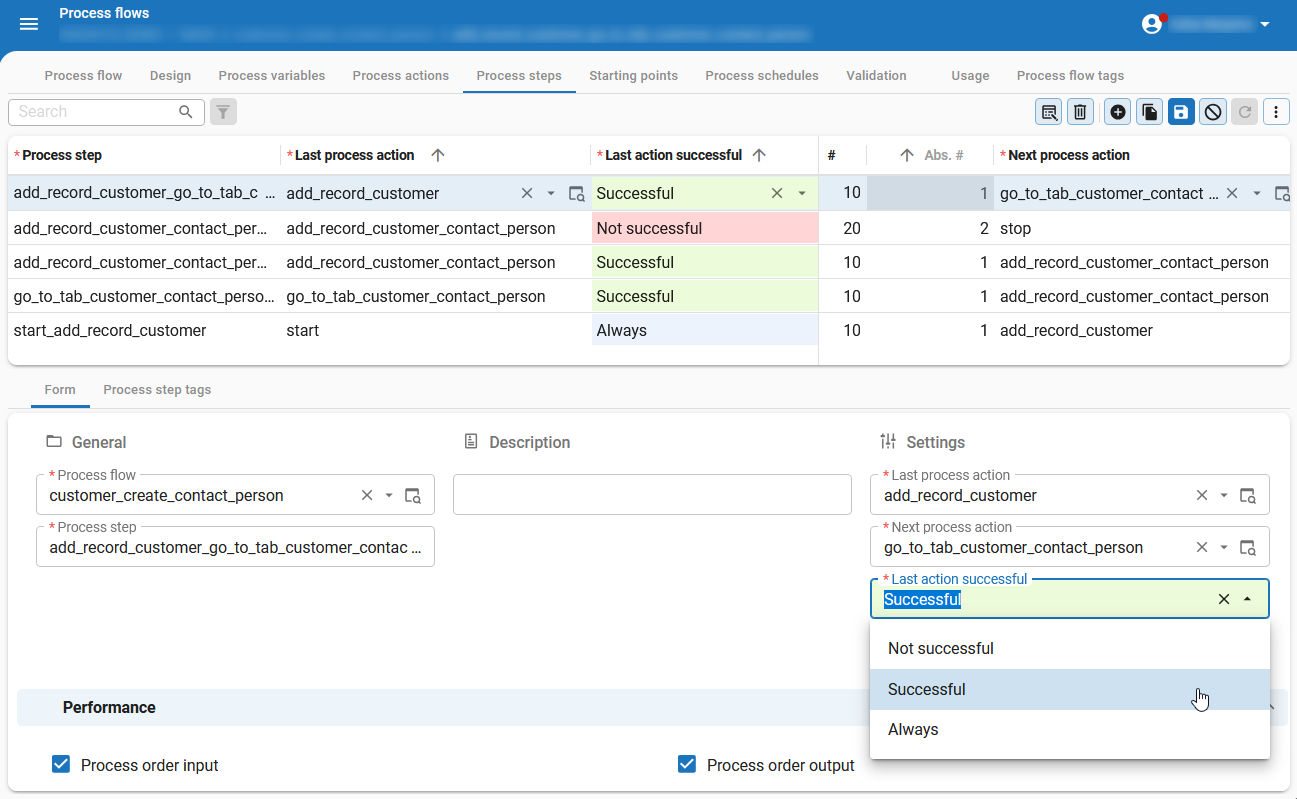Open lookup for the Process flow field

[413, 496]
